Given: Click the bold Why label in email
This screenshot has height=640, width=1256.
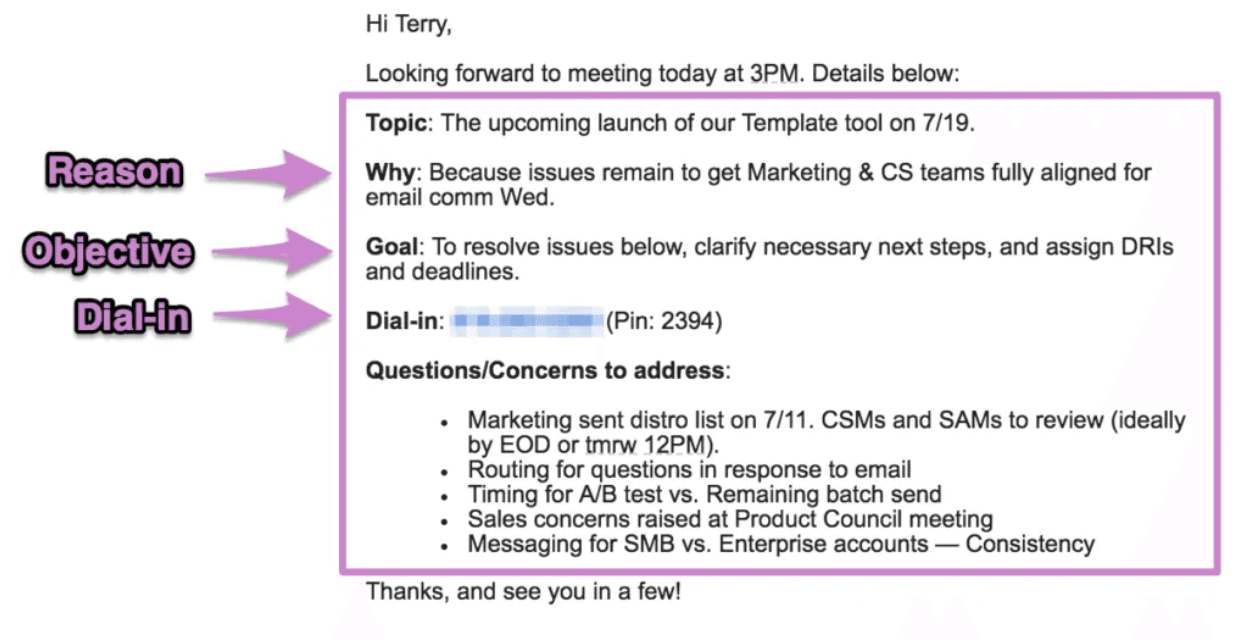Looking at the screenshot, I should point(390,173).
